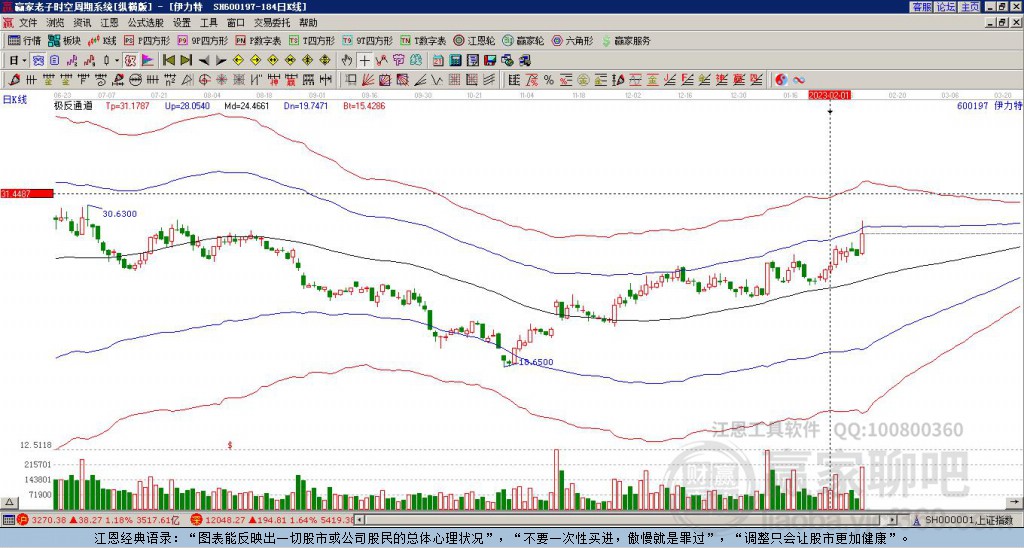Open the 六角形 tool
The height and width of the screenshot is (548, 1024).
[x=572, y=40]
